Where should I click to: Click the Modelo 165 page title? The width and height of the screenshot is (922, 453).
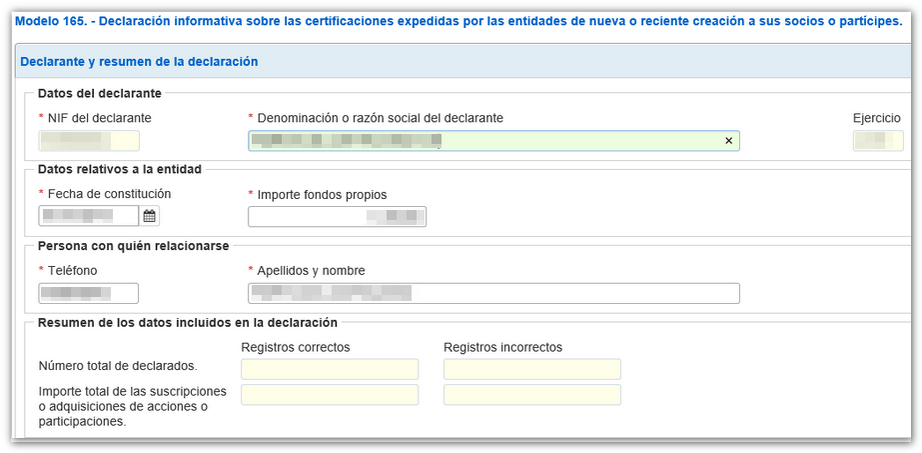[x=459, y=21]
